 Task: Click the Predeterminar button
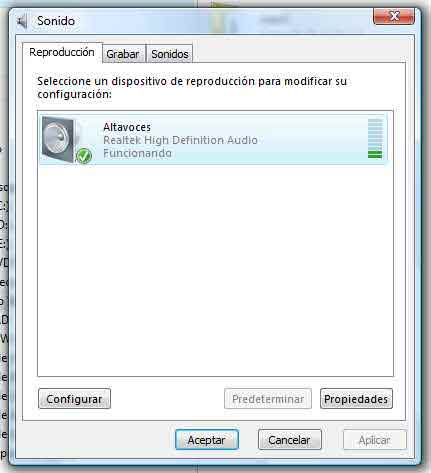click(268, 399)
